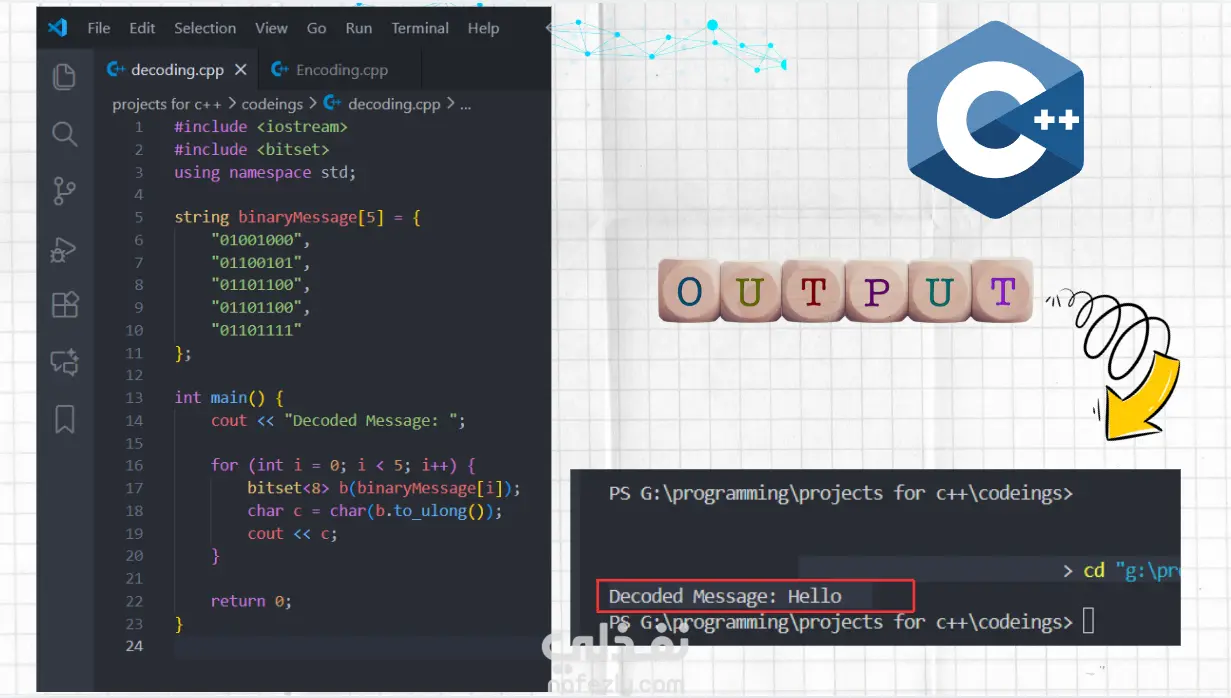
Task: Open the Search panel in activity bar
Action: tap(64, 134)
